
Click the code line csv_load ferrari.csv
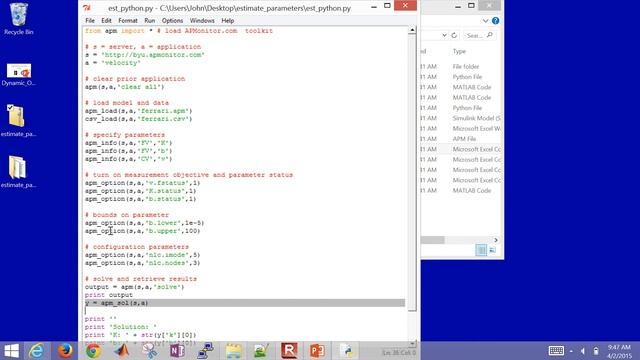coord(138,119)
